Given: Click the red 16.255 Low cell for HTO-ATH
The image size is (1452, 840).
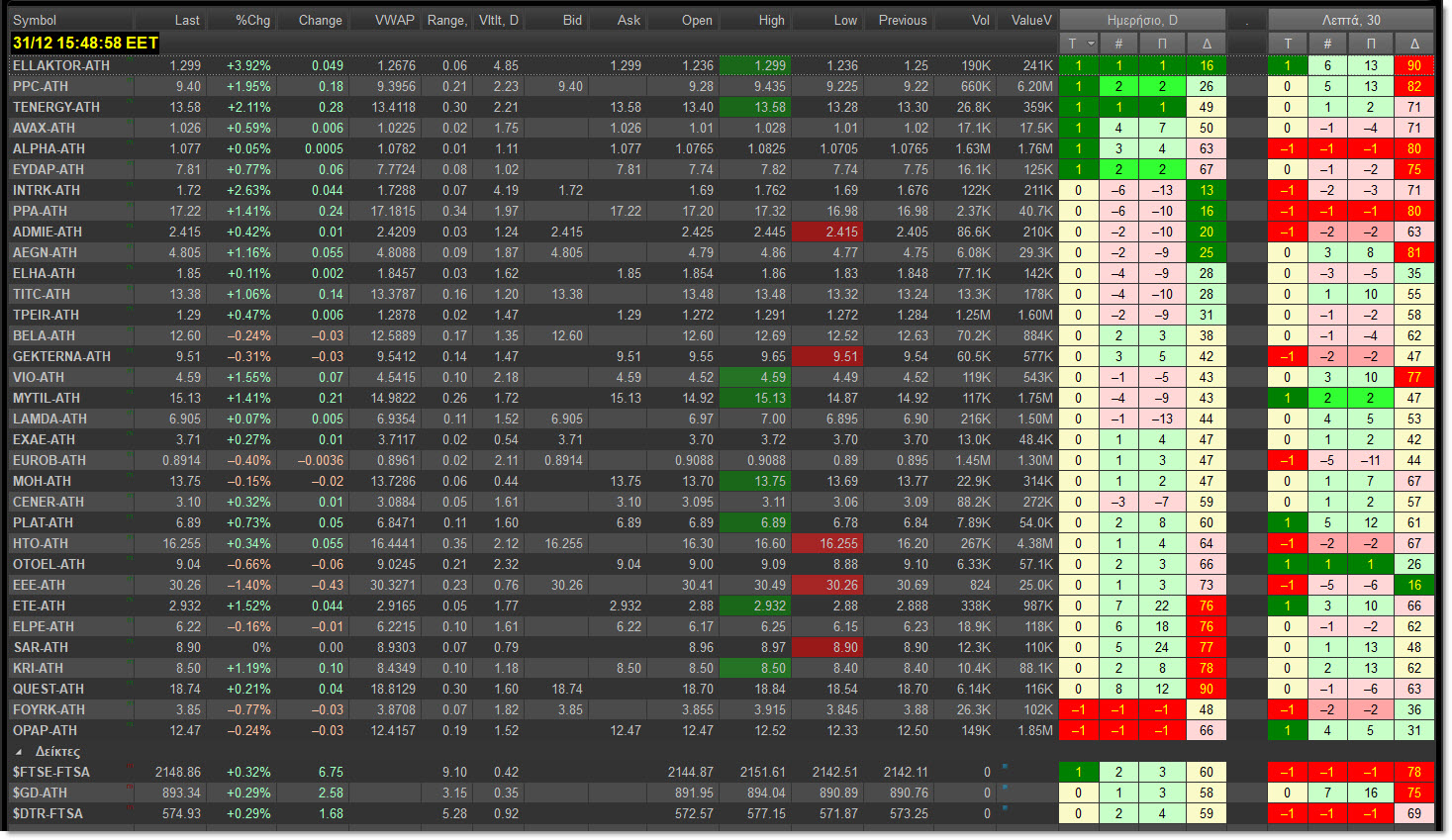Looking at the screenshot, I should tap(828, 543).
